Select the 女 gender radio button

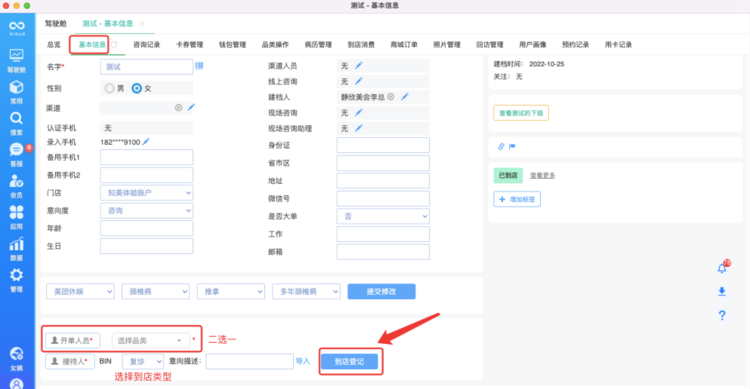tap(137, 88)
